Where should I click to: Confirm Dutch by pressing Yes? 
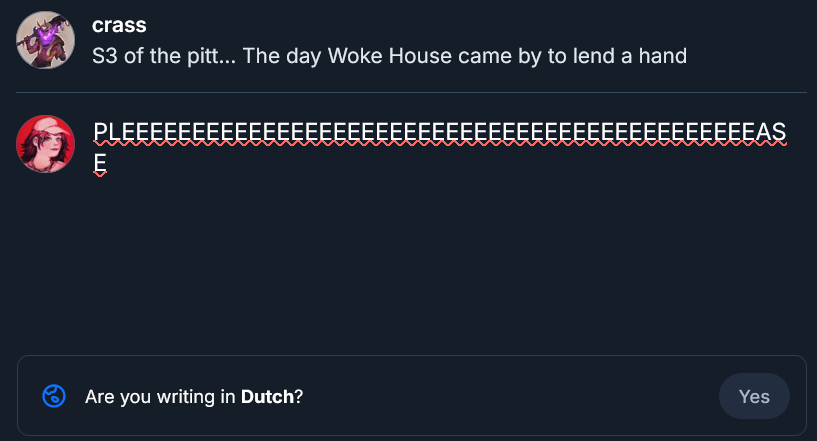tap(754, 396)
